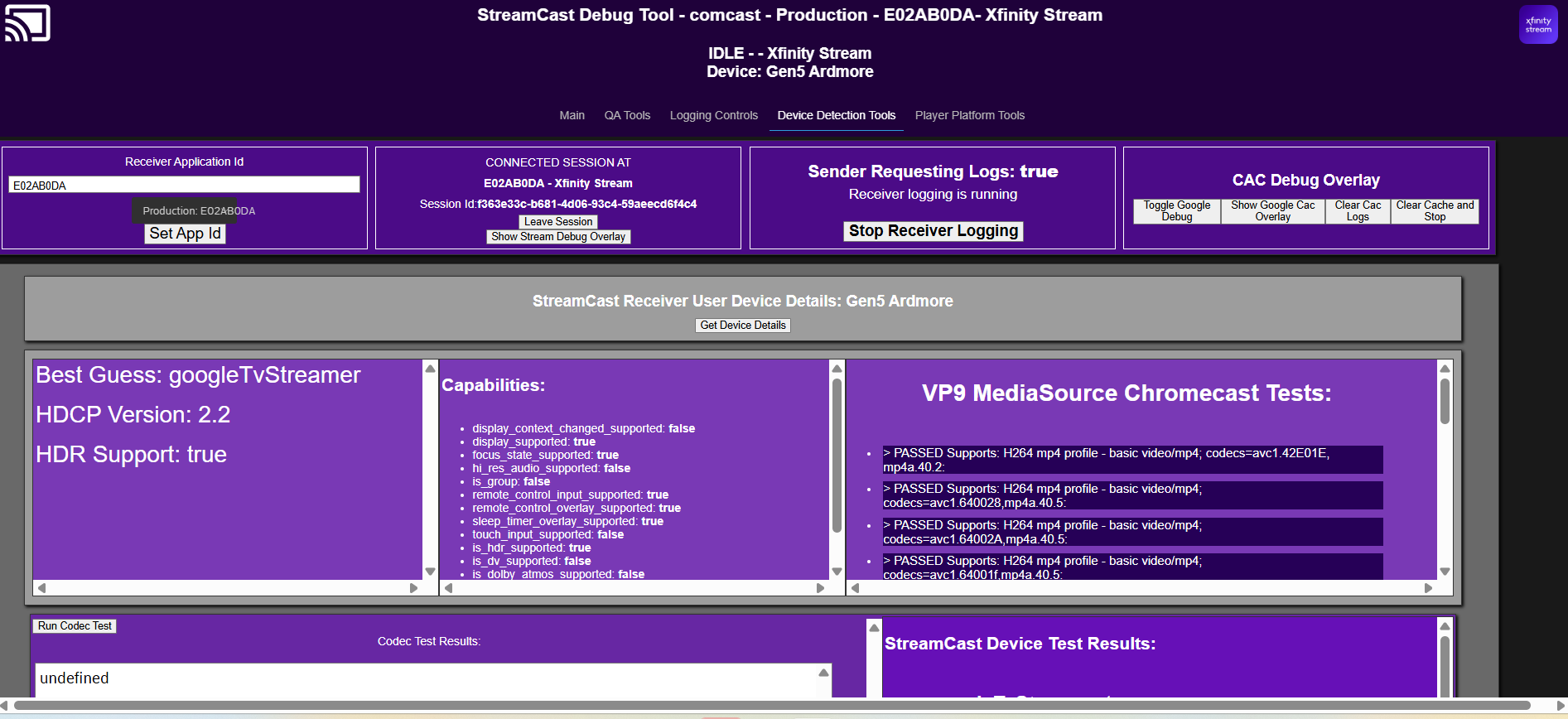Image resolution: width=1568 pixels, height=719 pixels.
Task: Click up arrow beside Device Test Results
Action: tap(874, 627)
